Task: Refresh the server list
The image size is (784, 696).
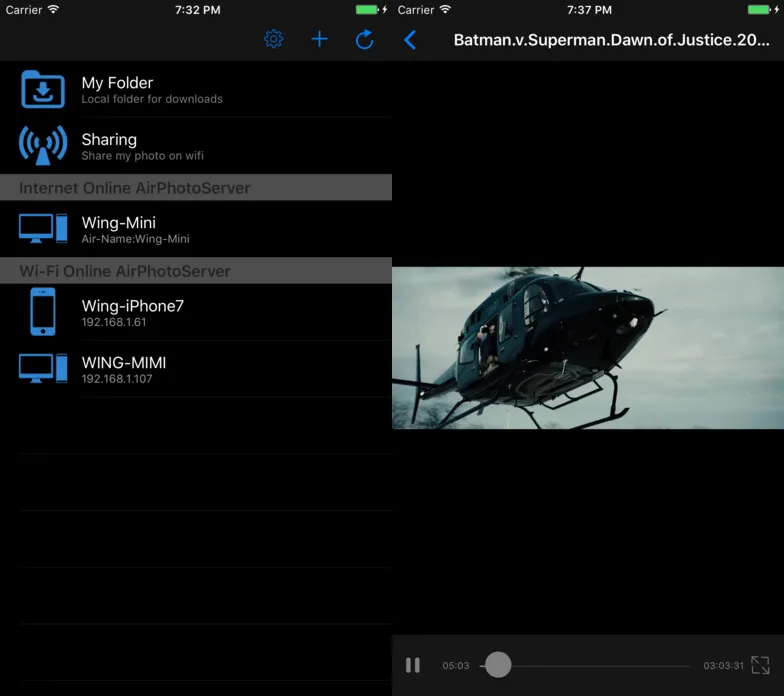Action: pyautogui.click(x=365, y=39)
